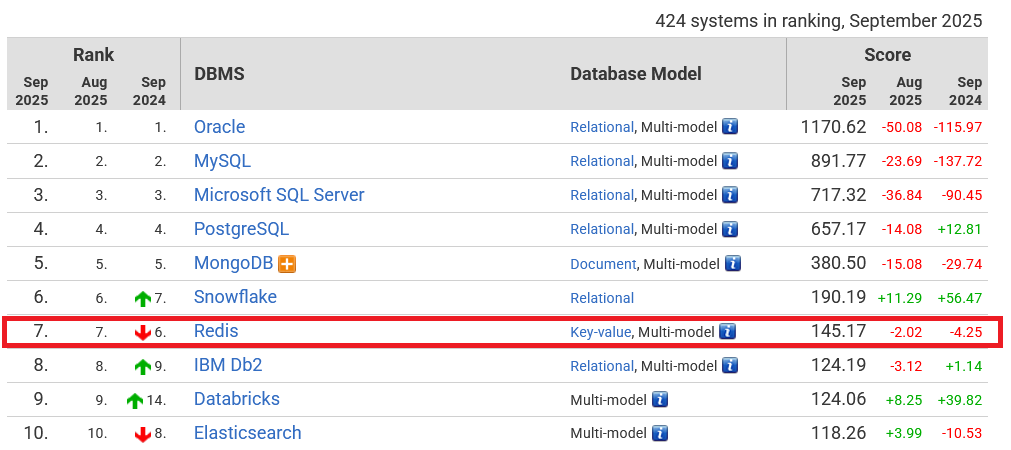This screenshot has height=450, width=1011.
Task: Click the info icon in IBM Db2 row
Action: [730, 366]
